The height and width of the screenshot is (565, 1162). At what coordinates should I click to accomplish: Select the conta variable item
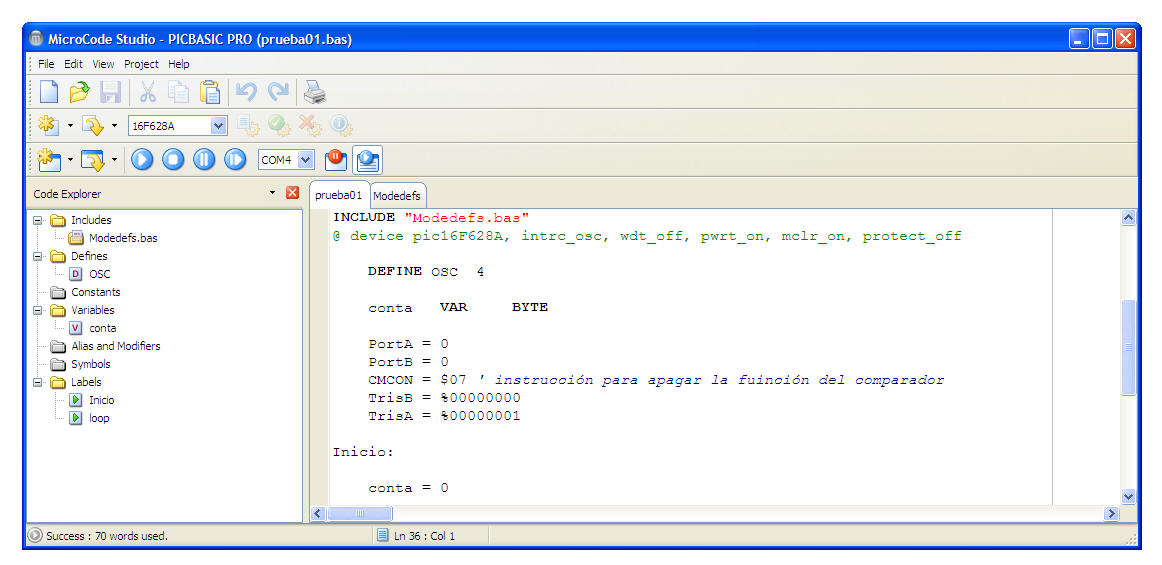(102, 328)
